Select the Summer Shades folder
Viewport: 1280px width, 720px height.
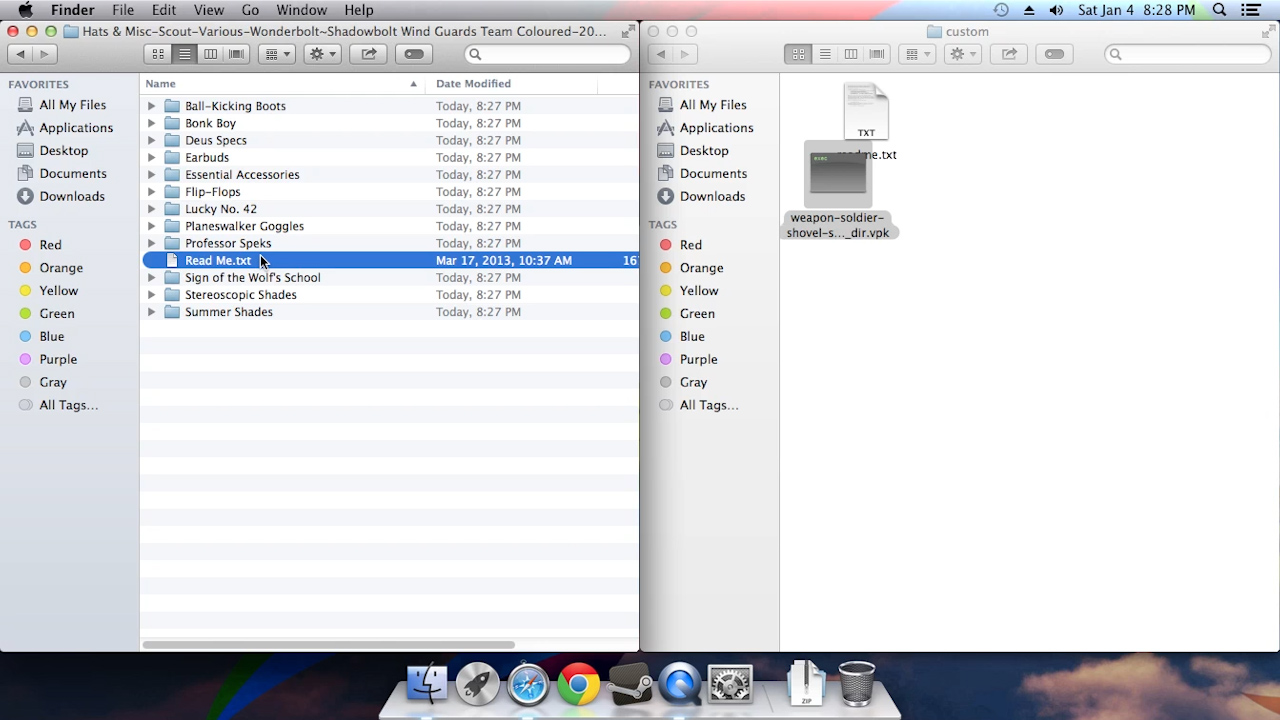point(390,312)
